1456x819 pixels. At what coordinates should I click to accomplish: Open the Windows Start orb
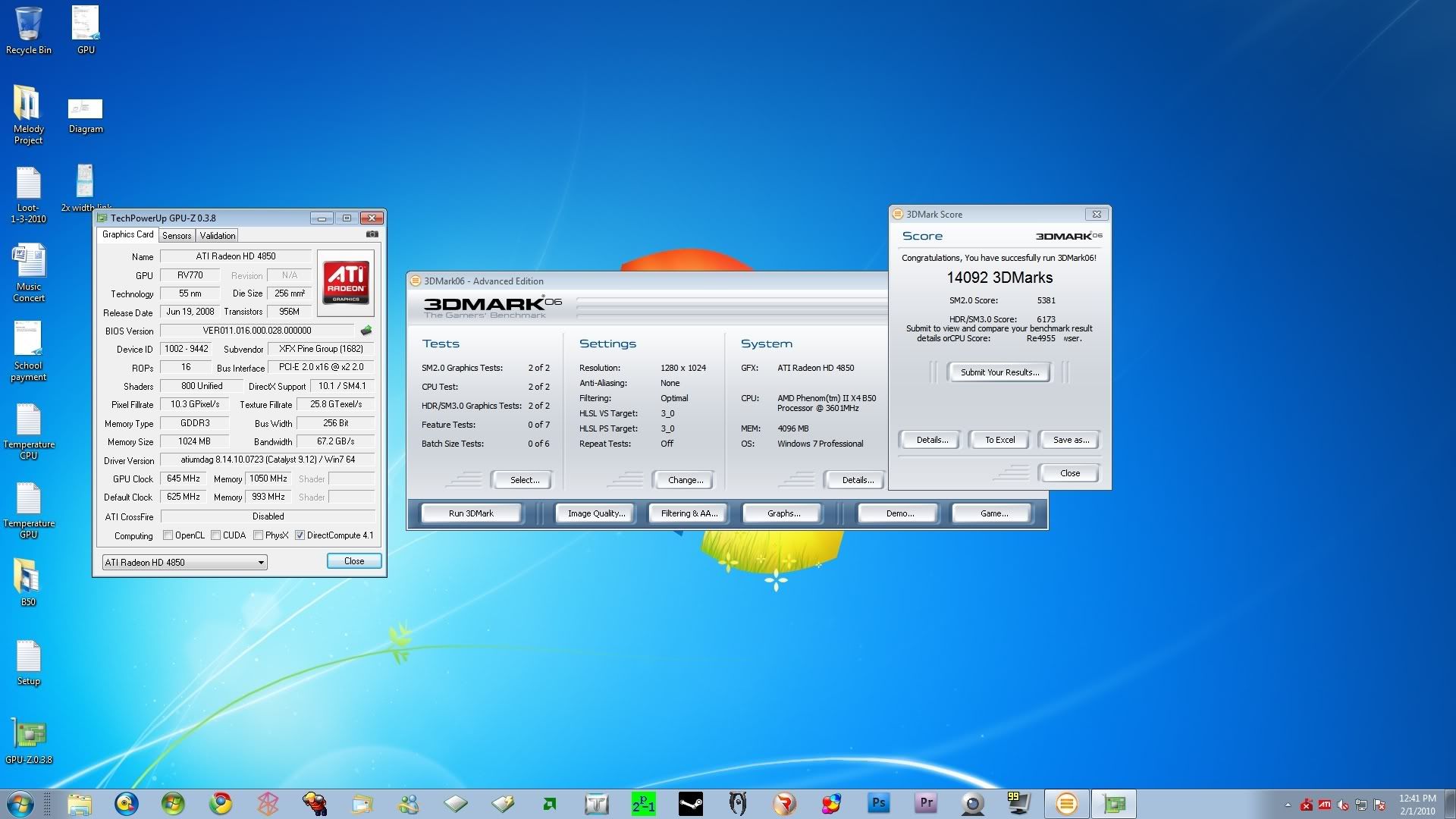20,804
